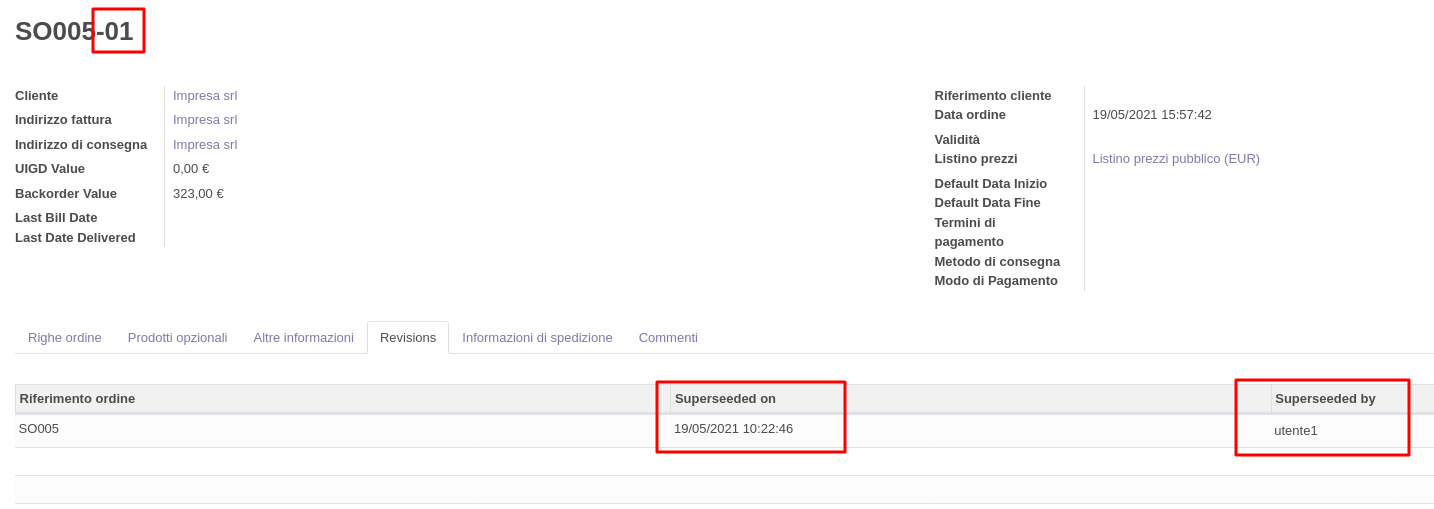Viewport: 1434px width, 509px height.
Task: Open the Commenti tab
Action: (x=668, y=337)
